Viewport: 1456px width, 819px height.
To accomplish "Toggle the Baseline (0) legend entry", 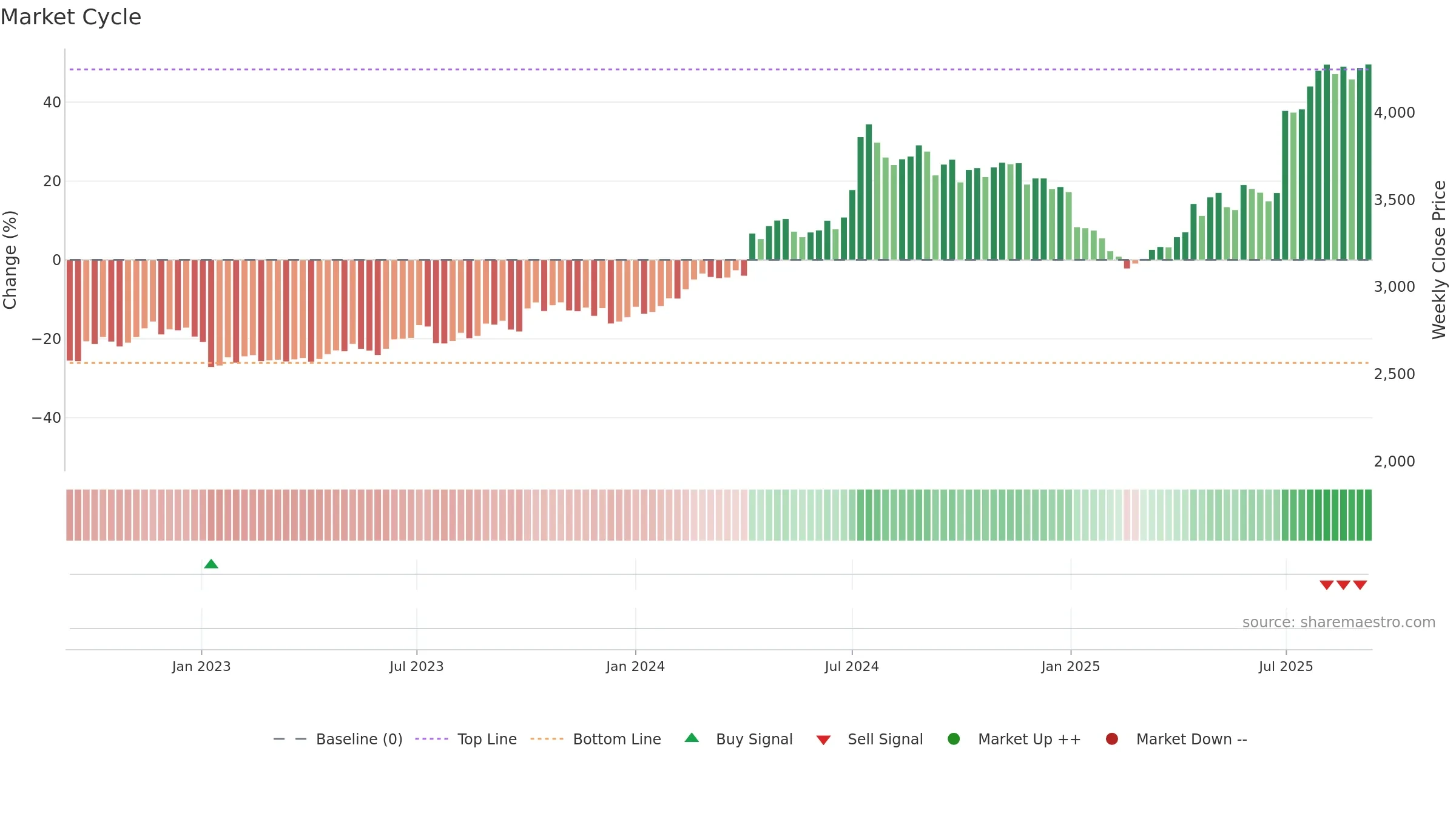I will 338,739.
